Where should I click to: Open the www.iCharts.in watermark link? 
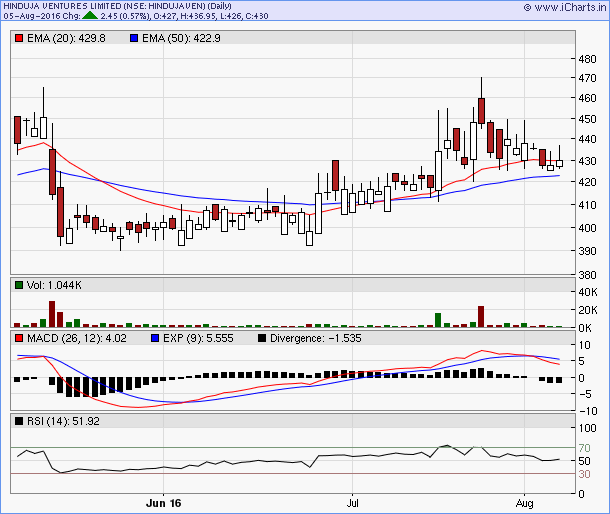(566, 7)
